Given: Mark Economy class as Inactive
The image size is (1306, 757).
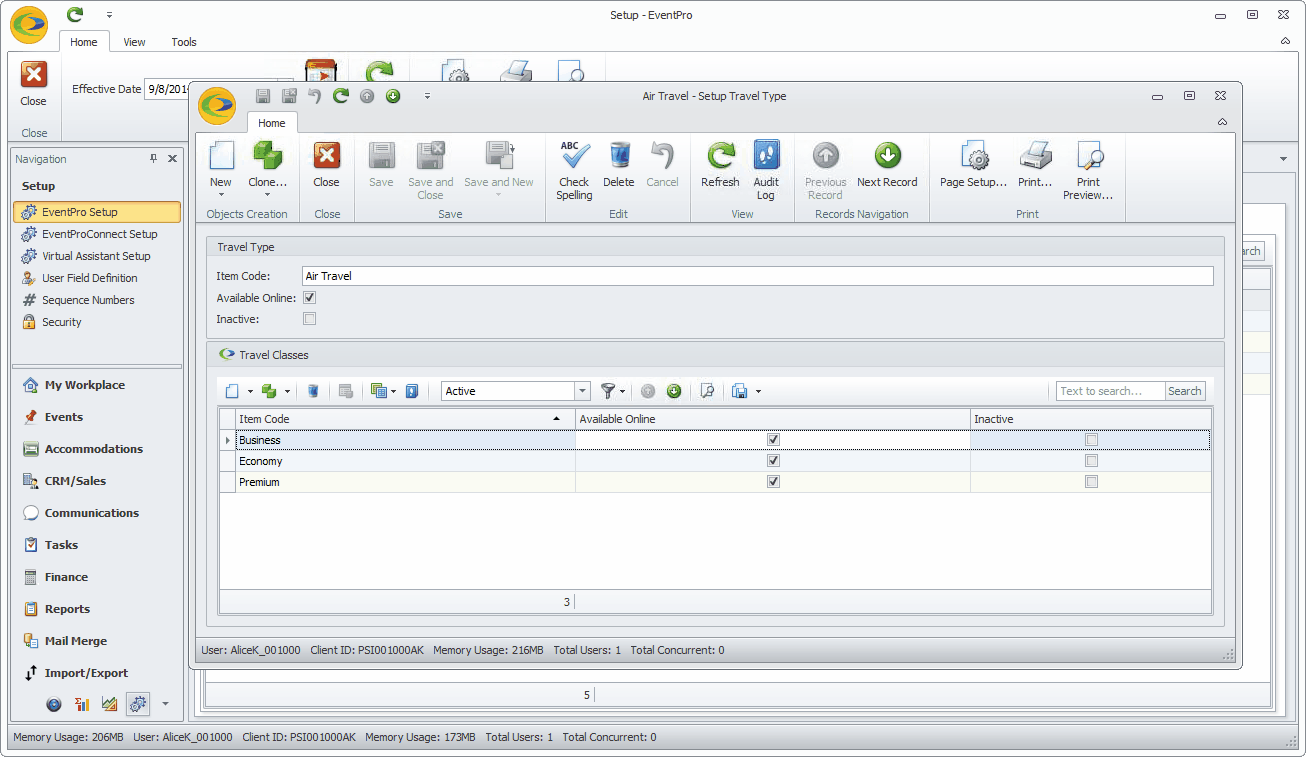Looking at the screenshot, I should 1092,461.
